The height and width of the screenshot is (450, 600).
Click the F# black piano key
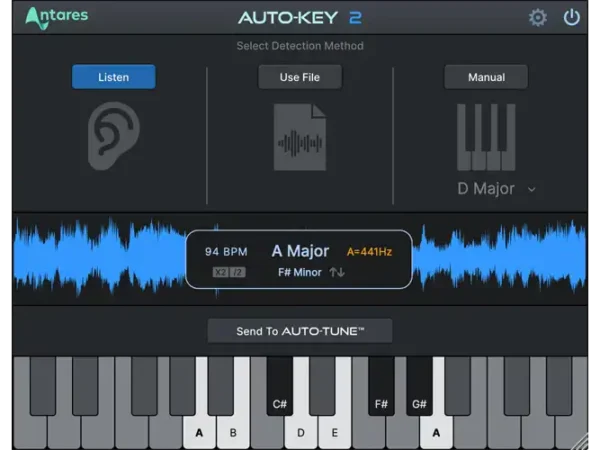coord(381,386)
